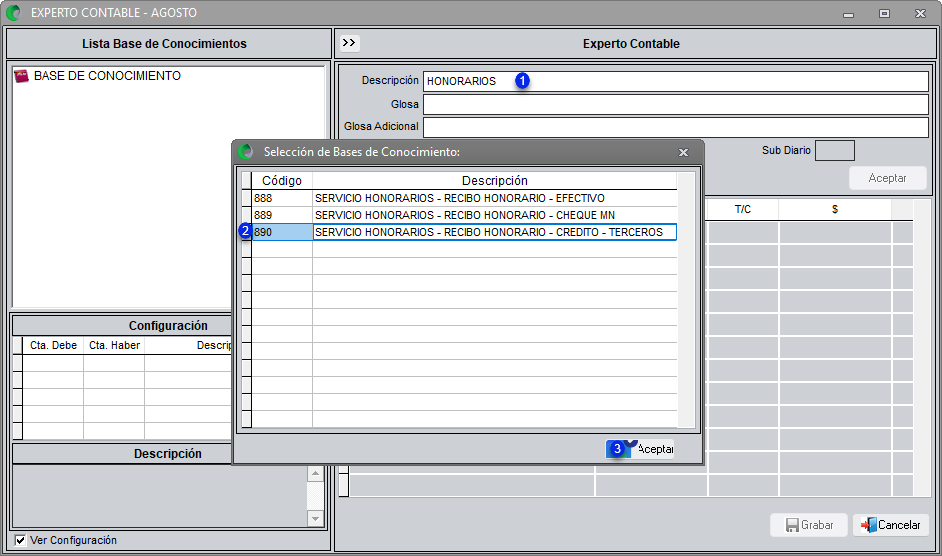This screenshot has width=942, height=556.
Task: Click the row selector for code 889
Action: pos(246,215)
